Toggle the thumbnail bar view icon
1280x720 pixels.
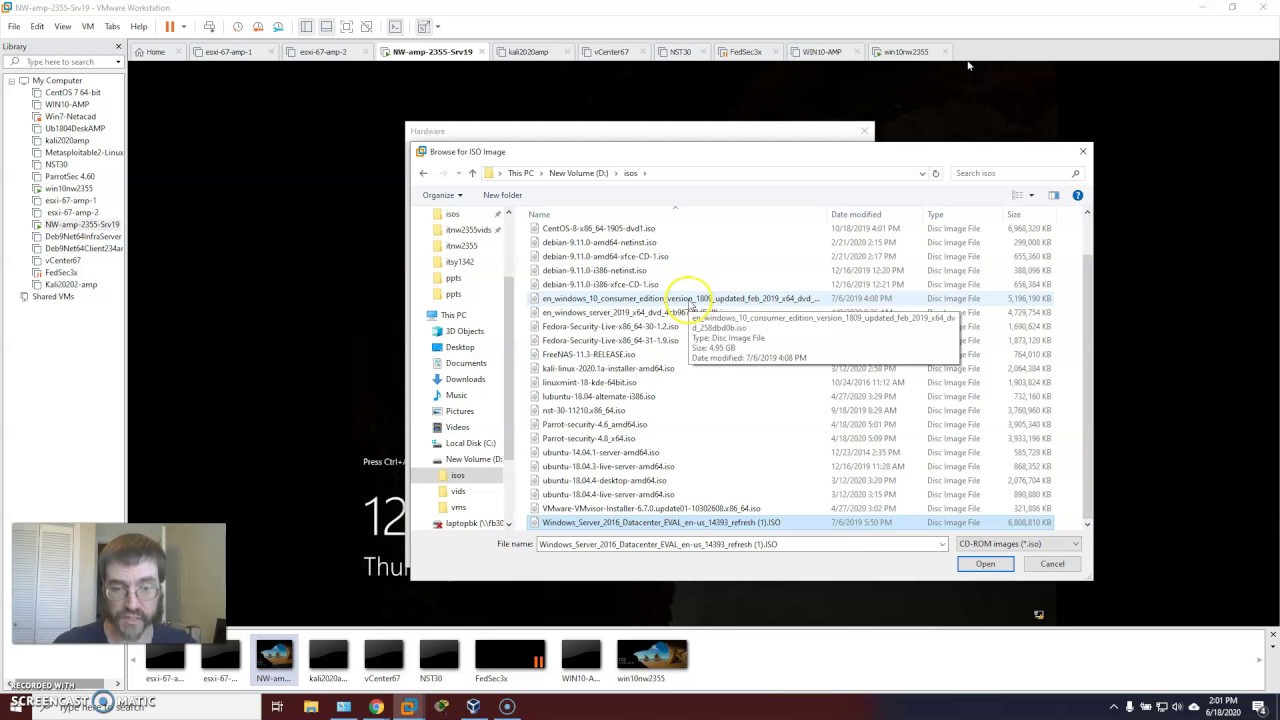point(326,26)
